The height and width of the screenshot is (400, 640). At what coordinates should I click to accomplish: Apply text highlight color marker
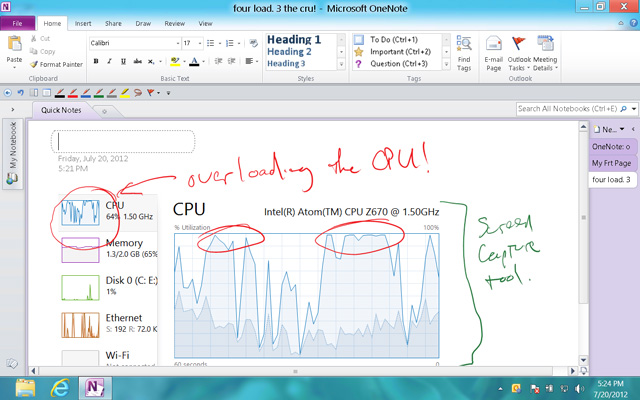tap(175, 61)
